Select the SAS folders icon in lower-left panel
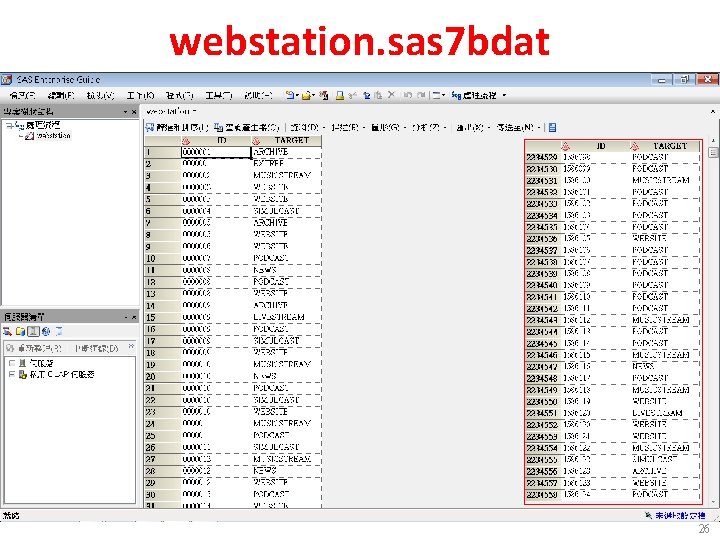 [20, 331]
